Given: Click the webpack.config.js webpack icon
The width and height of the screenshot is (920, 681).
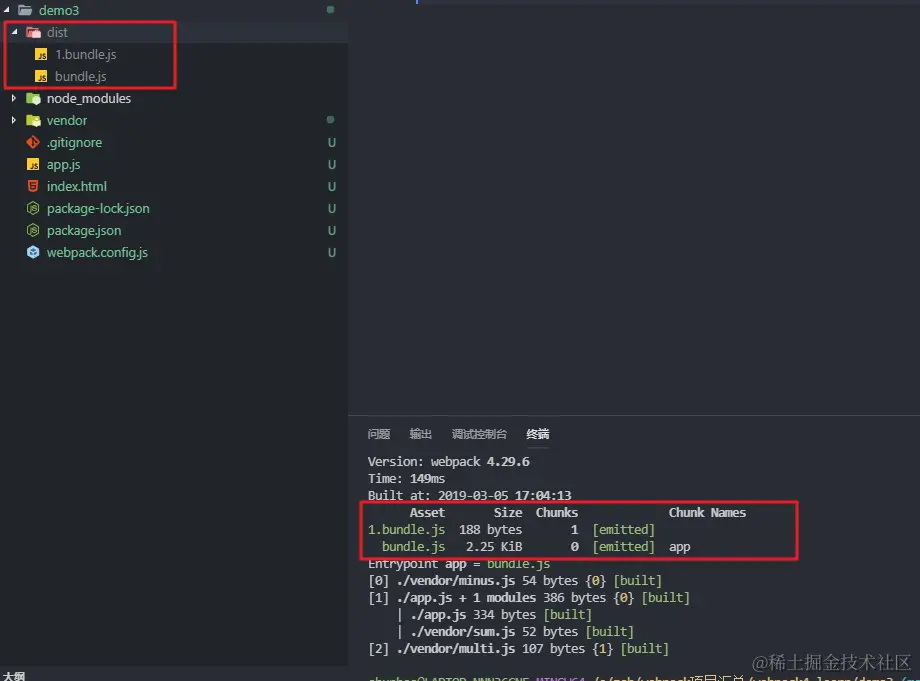Looking at the screenshot, I should click(33, 252).
